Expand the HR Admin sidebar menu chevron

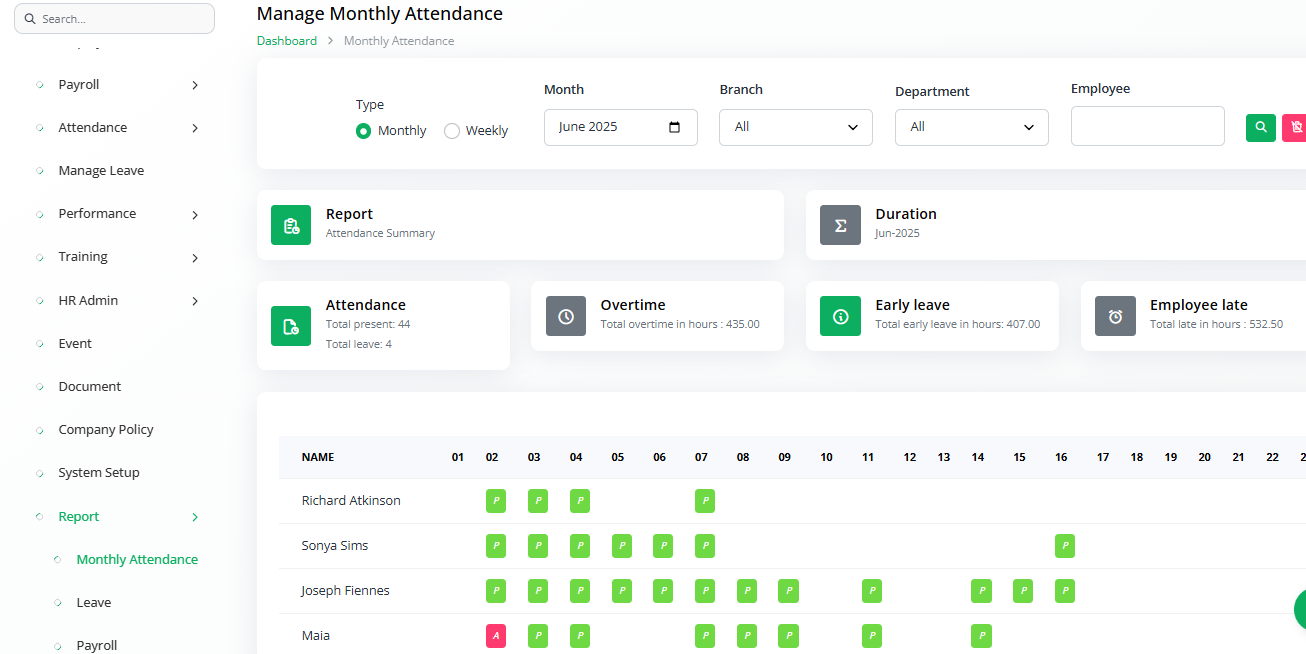[195, 301]
